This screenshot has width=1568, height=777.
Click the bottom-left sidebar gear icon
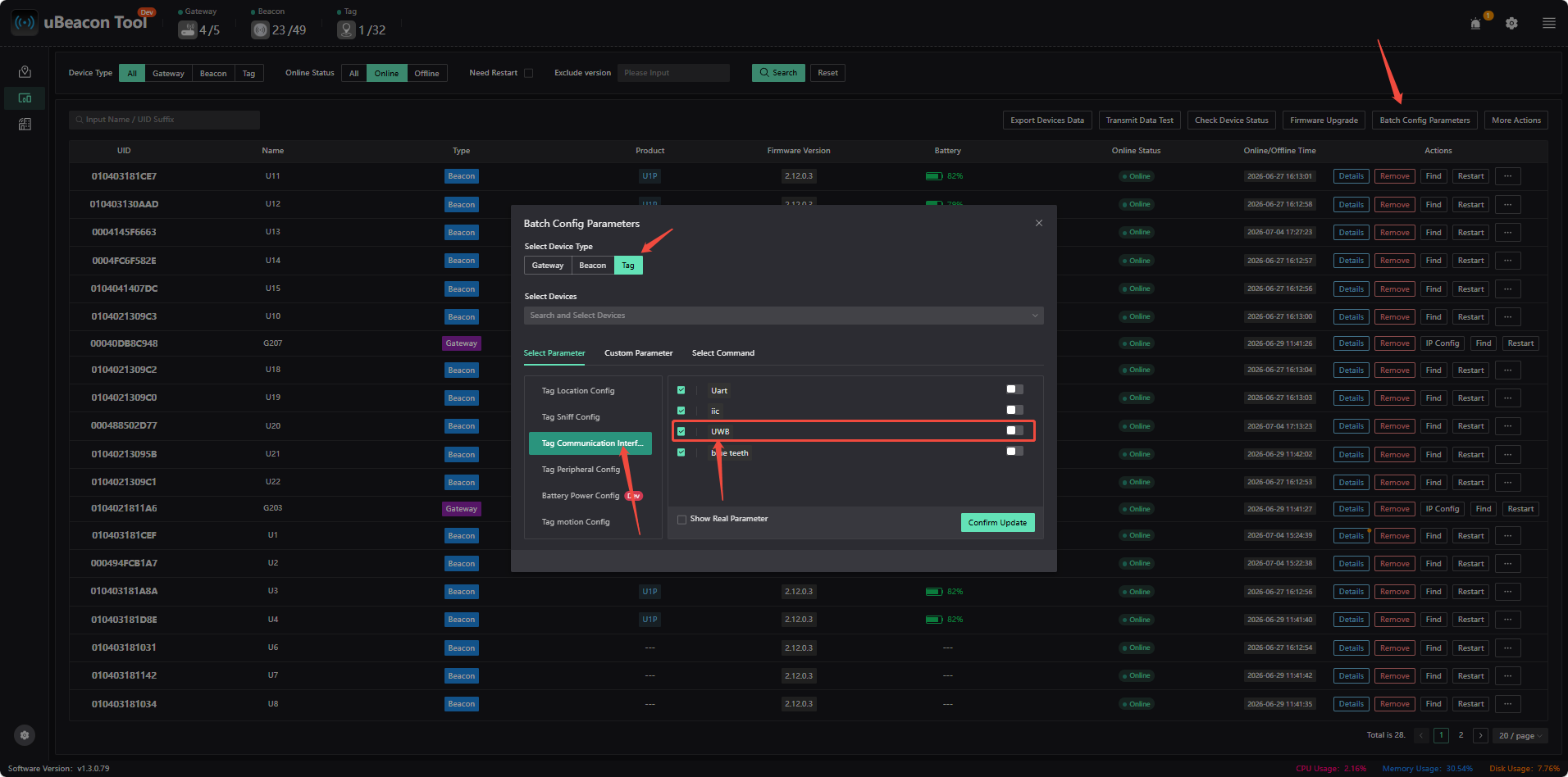pos(25,735)
